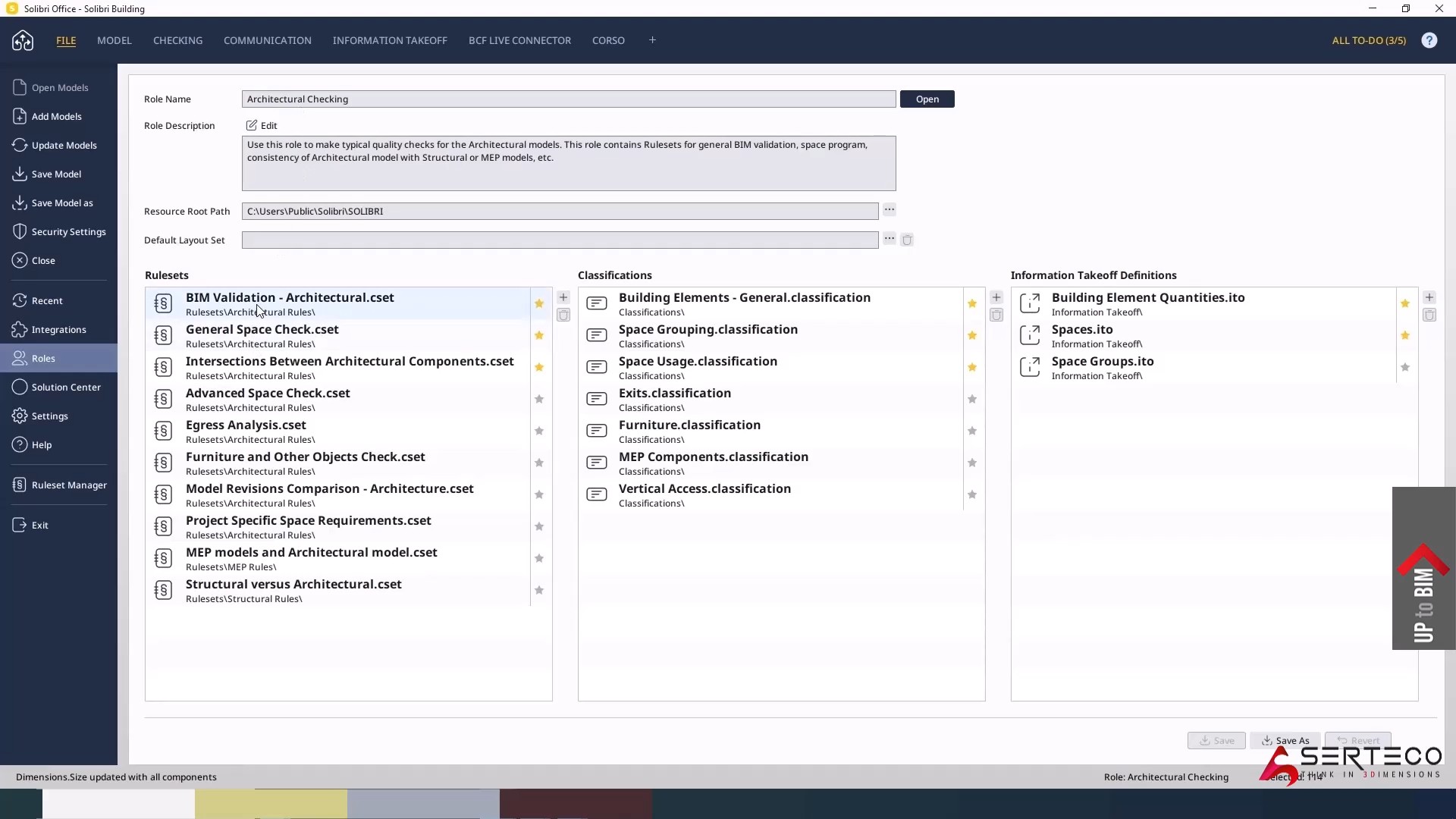
Task: Browse Resource Root Path ellipsis button
Action: click(x=890, y=209)
